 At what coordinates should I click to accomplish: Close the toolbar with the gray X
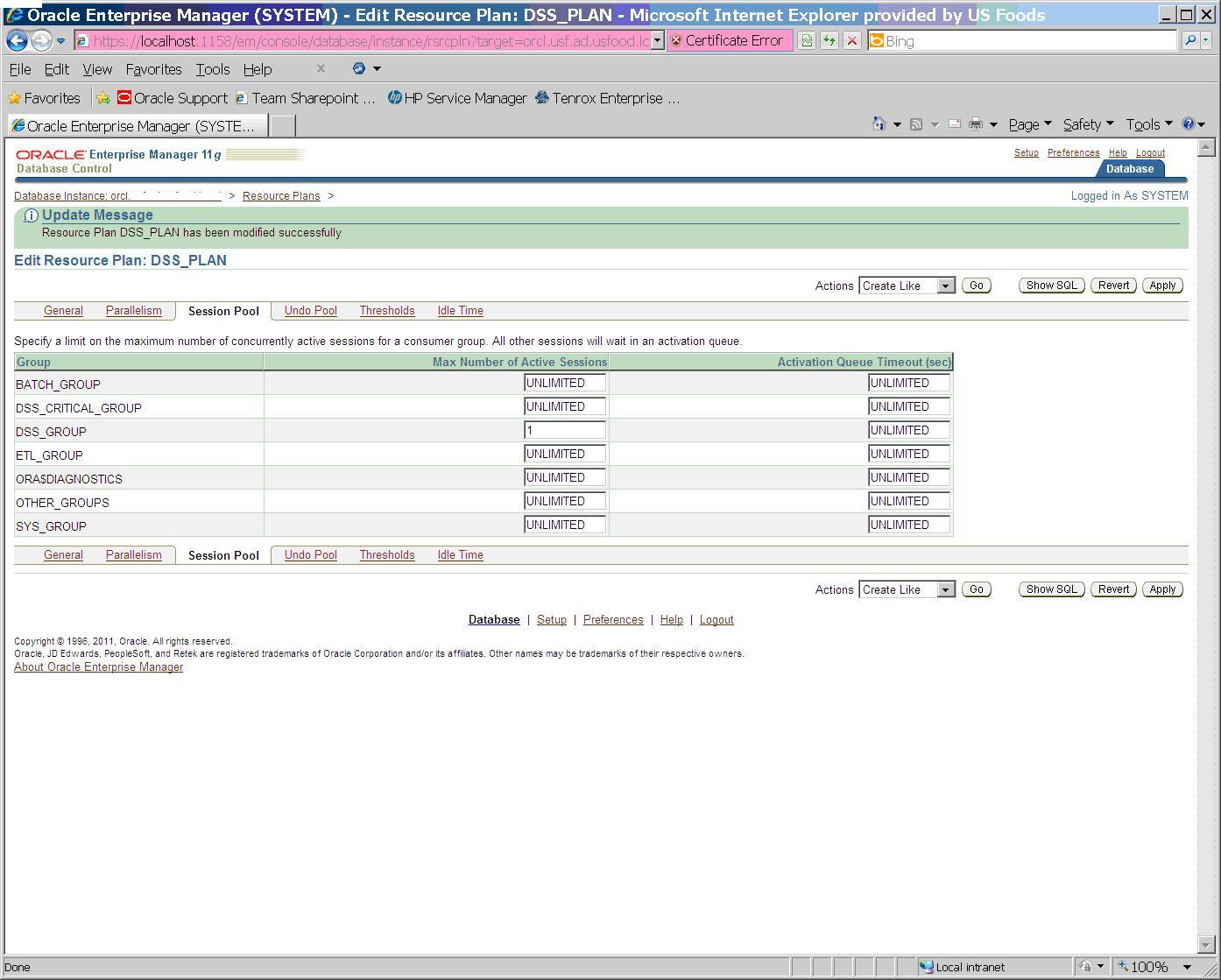(x=321, y=68)
